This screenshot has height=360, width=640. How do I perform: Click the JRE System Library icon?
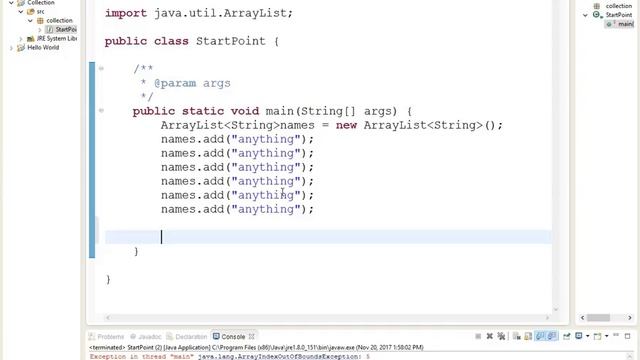coord(31,39)
